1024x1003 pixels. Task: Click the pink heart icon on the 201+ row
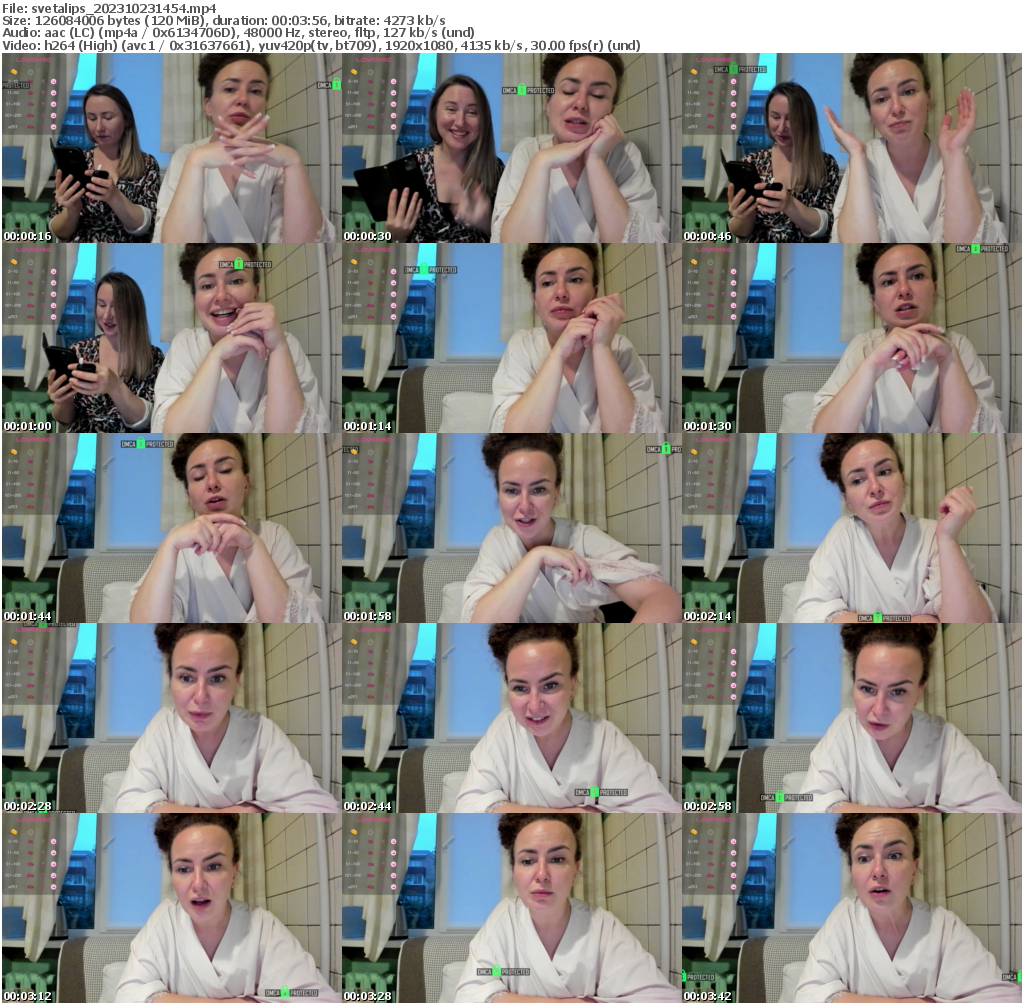pyautogui.click(x=53, y=127)
